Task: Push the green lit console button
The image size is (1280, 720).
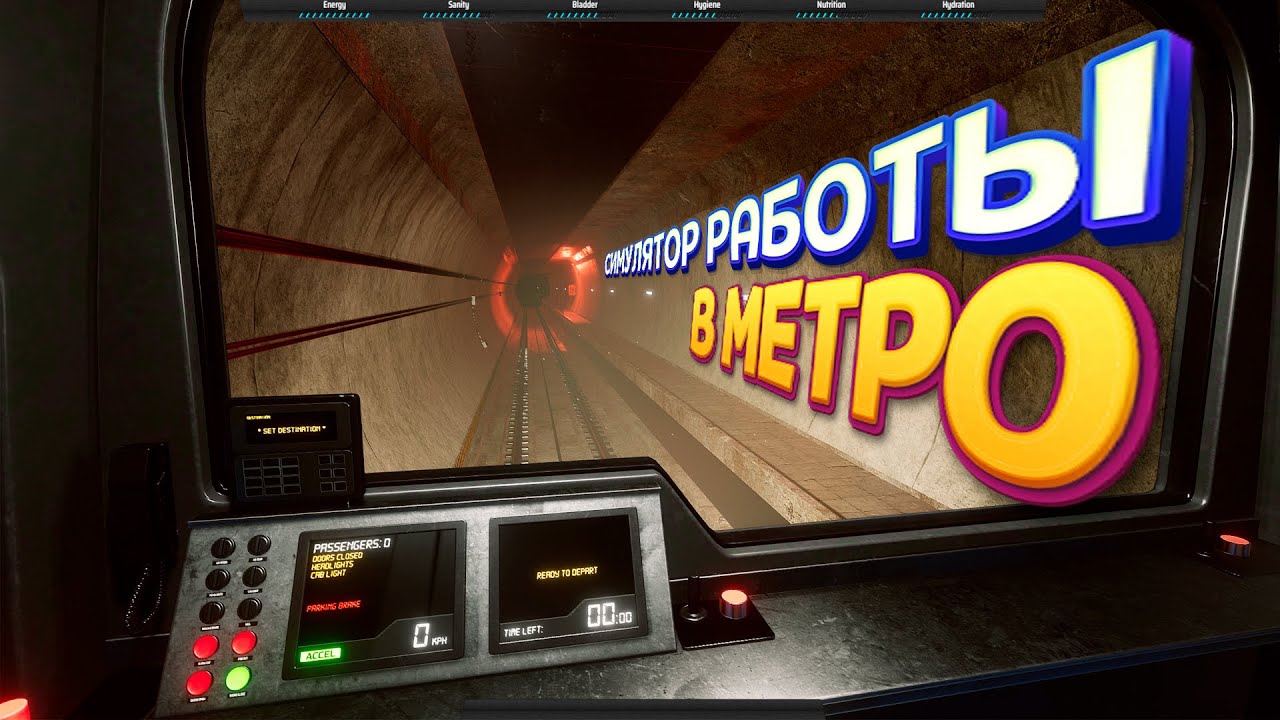Action: 238,678
